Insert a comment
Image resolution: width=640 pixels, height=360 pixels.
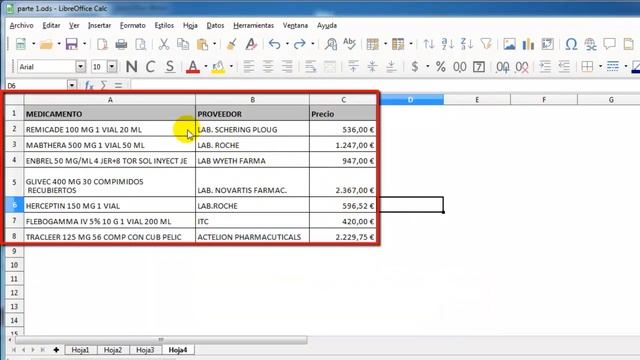tap(609, 44)
